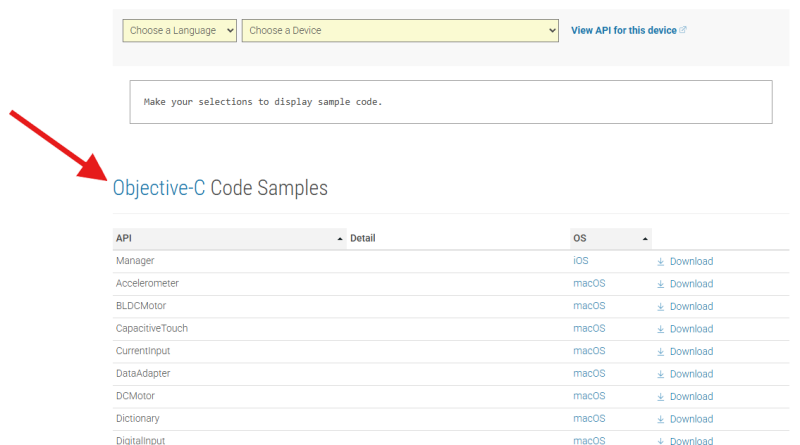Open the Choose a Language dropdown
Image resolution: width=800 pixels, height=445 pixels.
point(180,31)
